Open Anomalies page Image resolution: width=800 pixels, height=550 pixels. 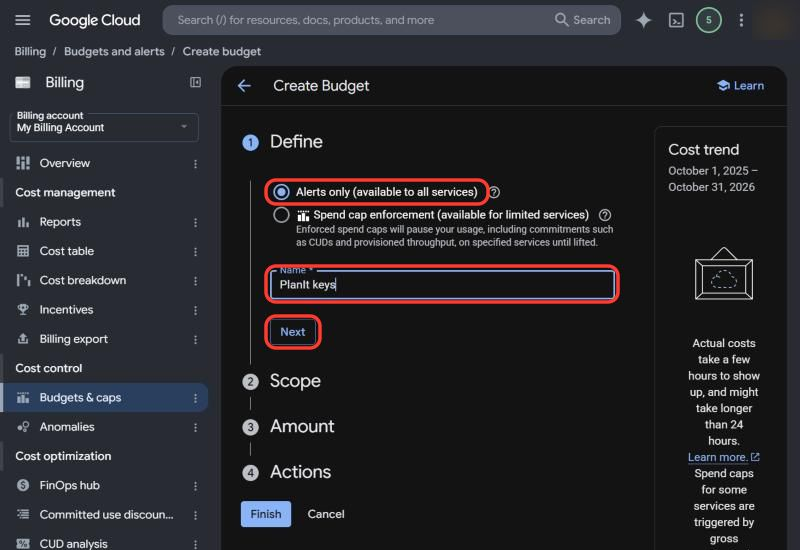click(67, 427)
